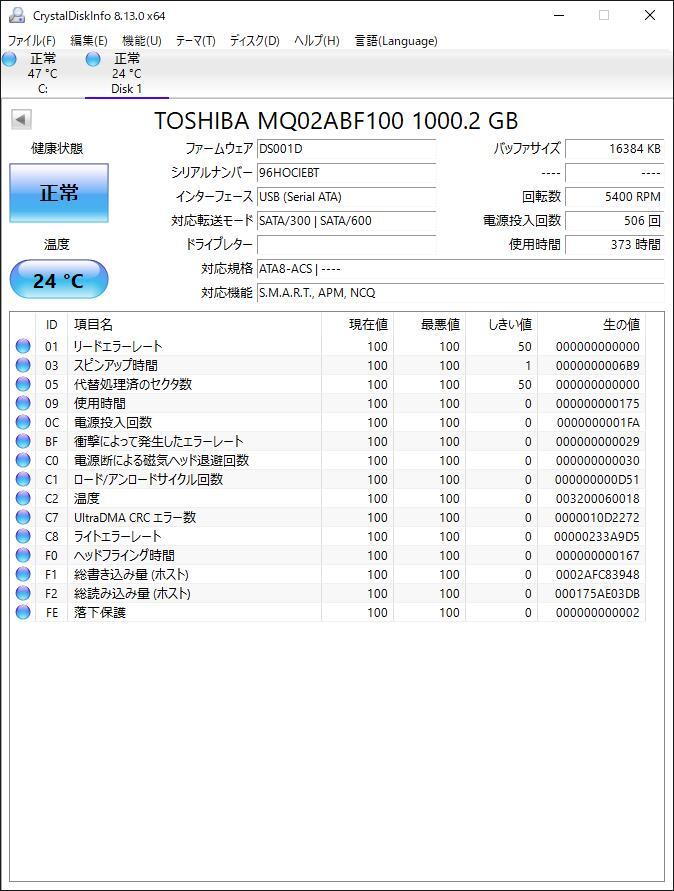The width and height of the screenshot is (674, 891).
Task: Select raw value 0000000006B9
Action: [x=597, y=365]
